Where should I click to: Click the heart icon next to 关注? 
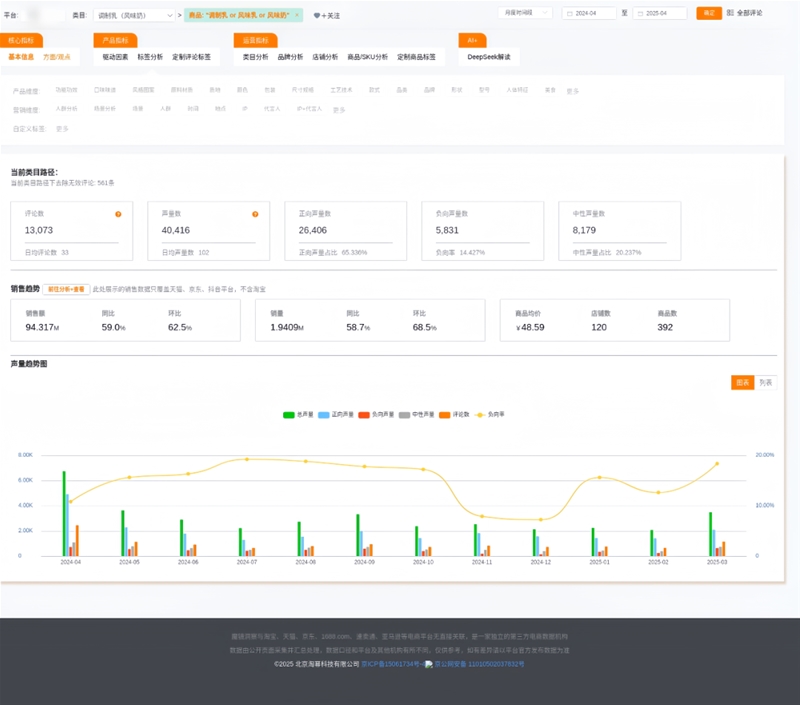coord(316,16)
